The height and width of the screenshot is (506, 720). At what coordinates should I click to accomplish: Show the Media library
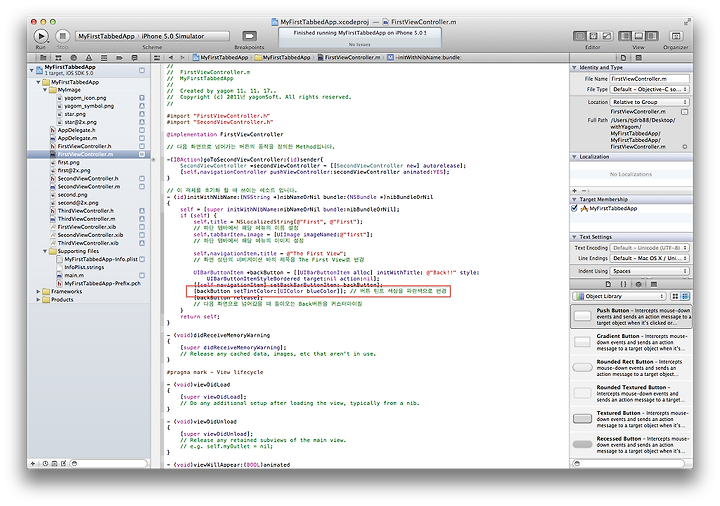(654, 284)
